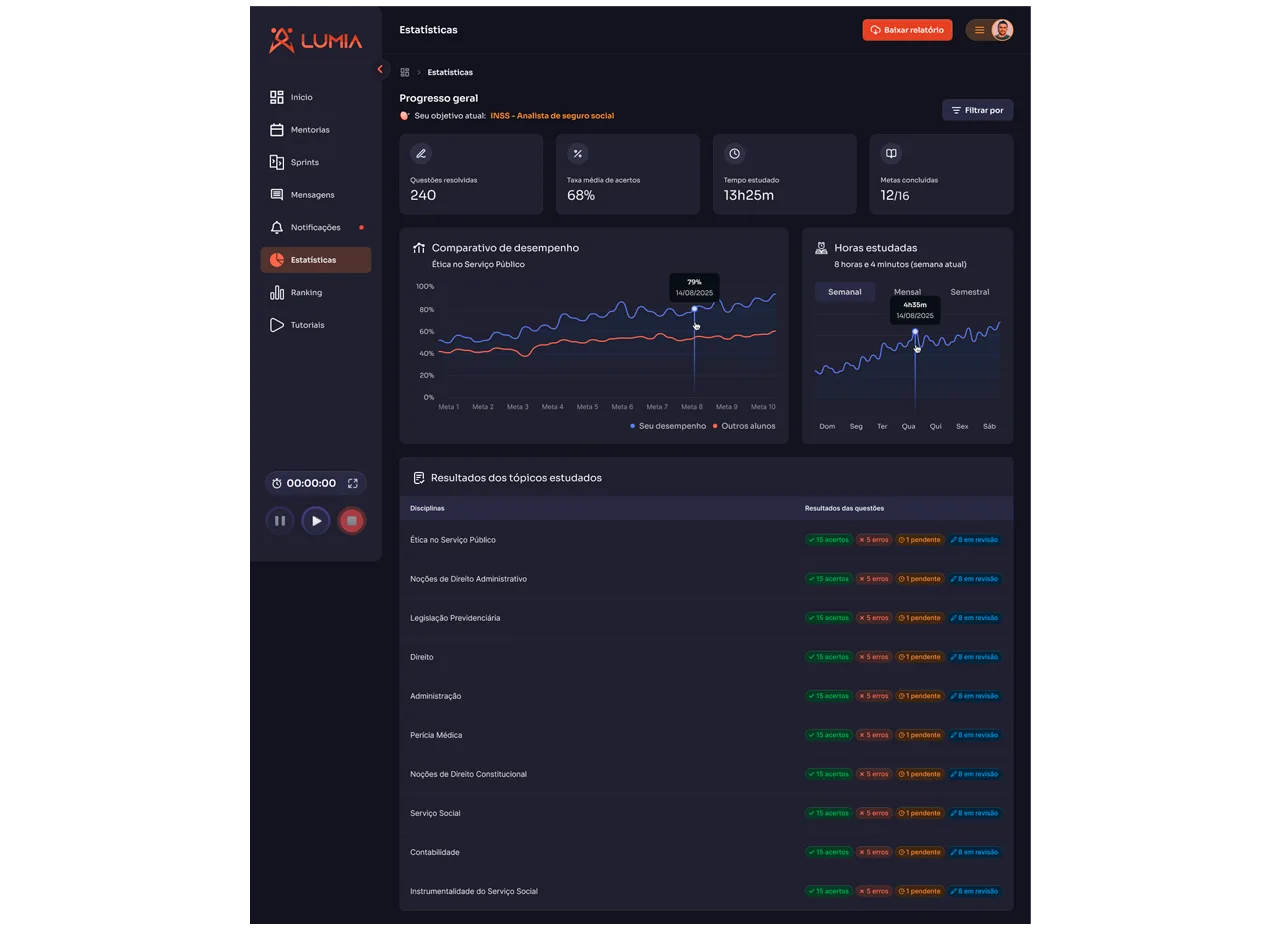This screenshot has height=930, width=1281.
Task: Select the Semanal hours tab
Action: tap(845, 292)
